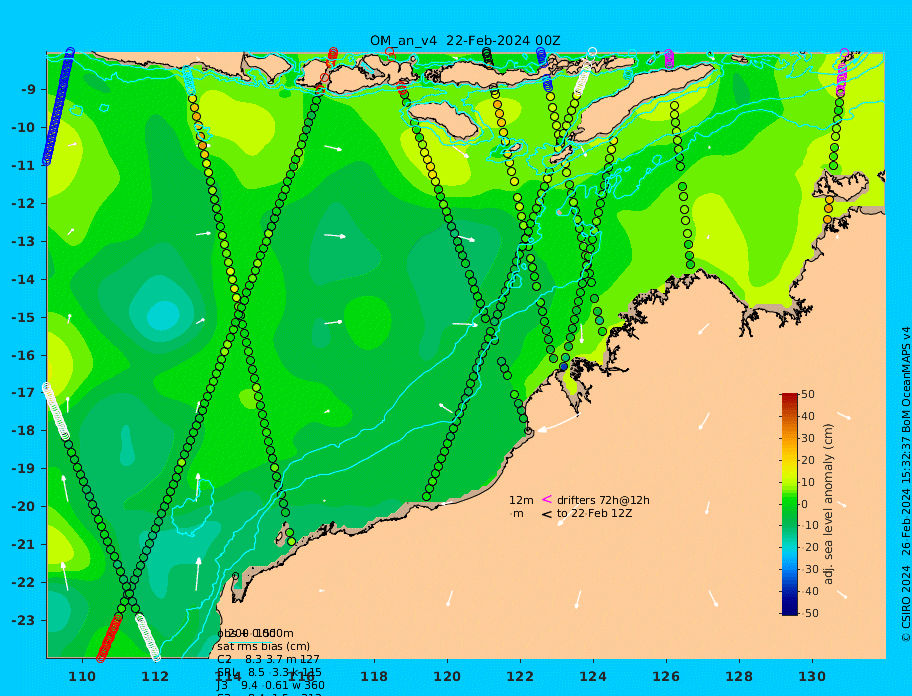Click the color bar value "30"

pos(808,438)
